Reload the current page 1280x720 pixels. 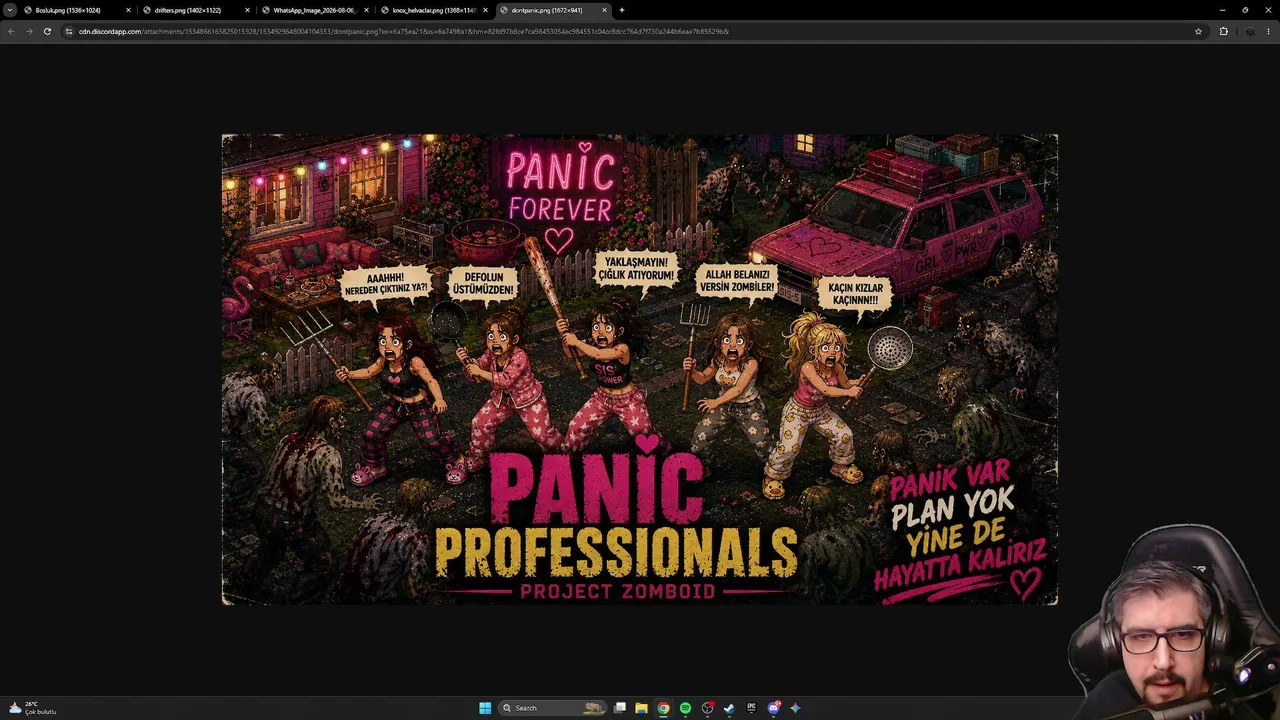47,31
